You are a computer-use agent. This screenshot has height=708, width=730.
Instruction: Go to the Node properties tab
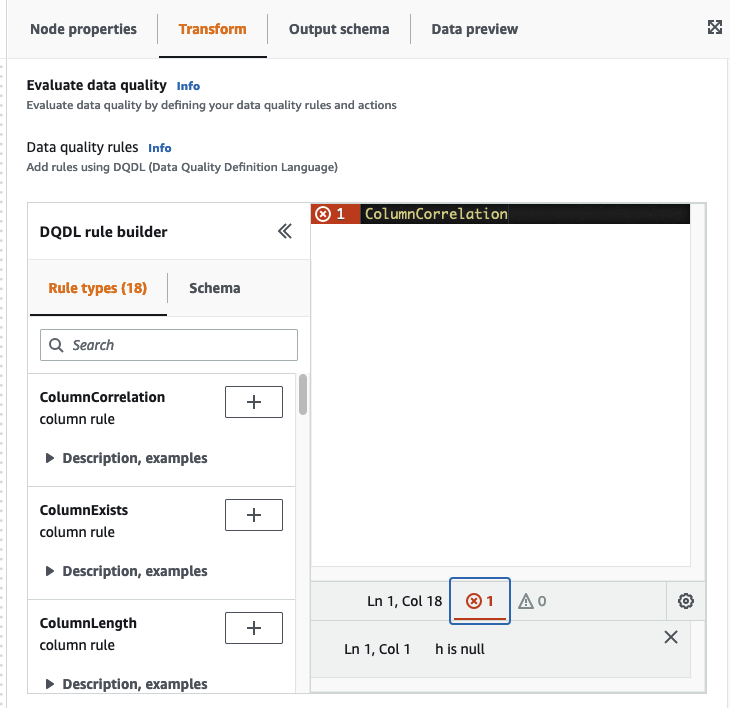pyautogui.click(x=83, y=29)
